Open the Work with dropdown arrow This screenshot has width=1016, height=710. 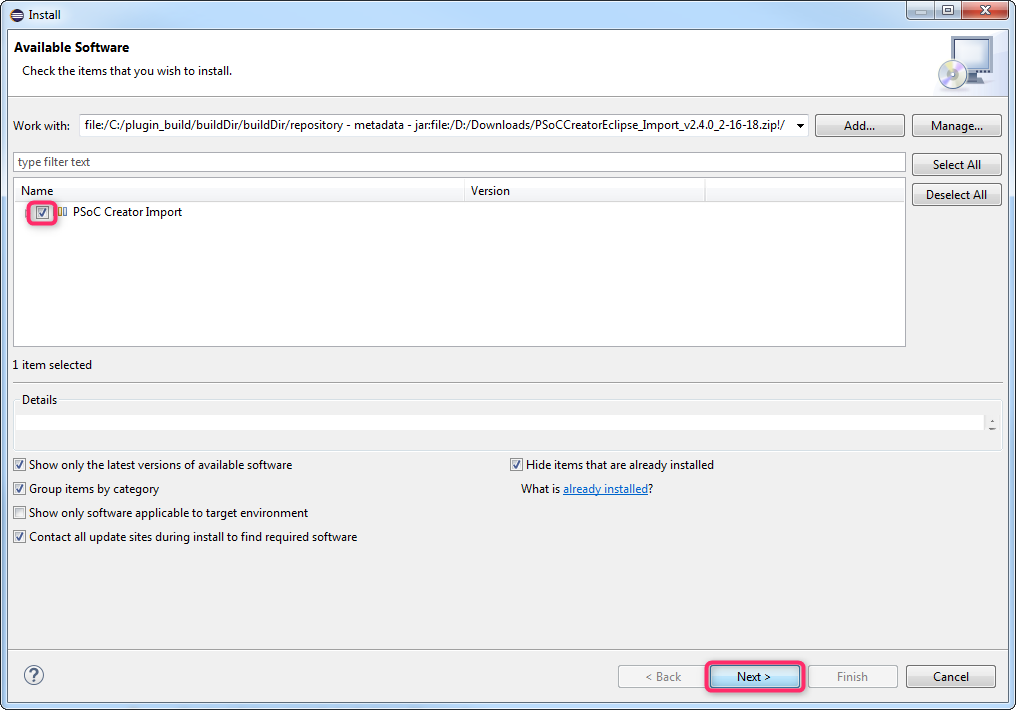[x=800, y=126]
